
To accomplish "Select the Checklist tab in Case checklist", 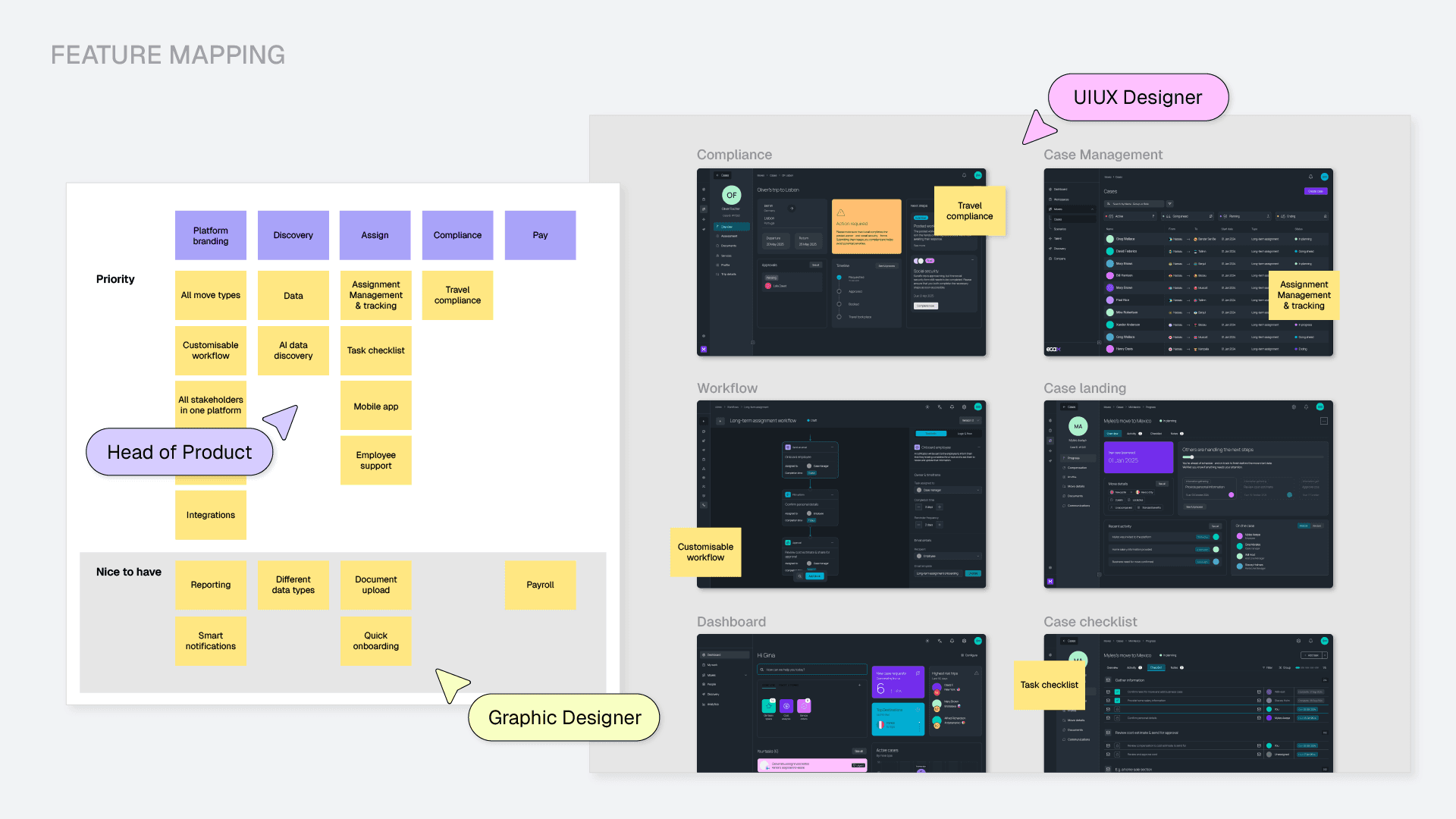I will (1156, 667).
